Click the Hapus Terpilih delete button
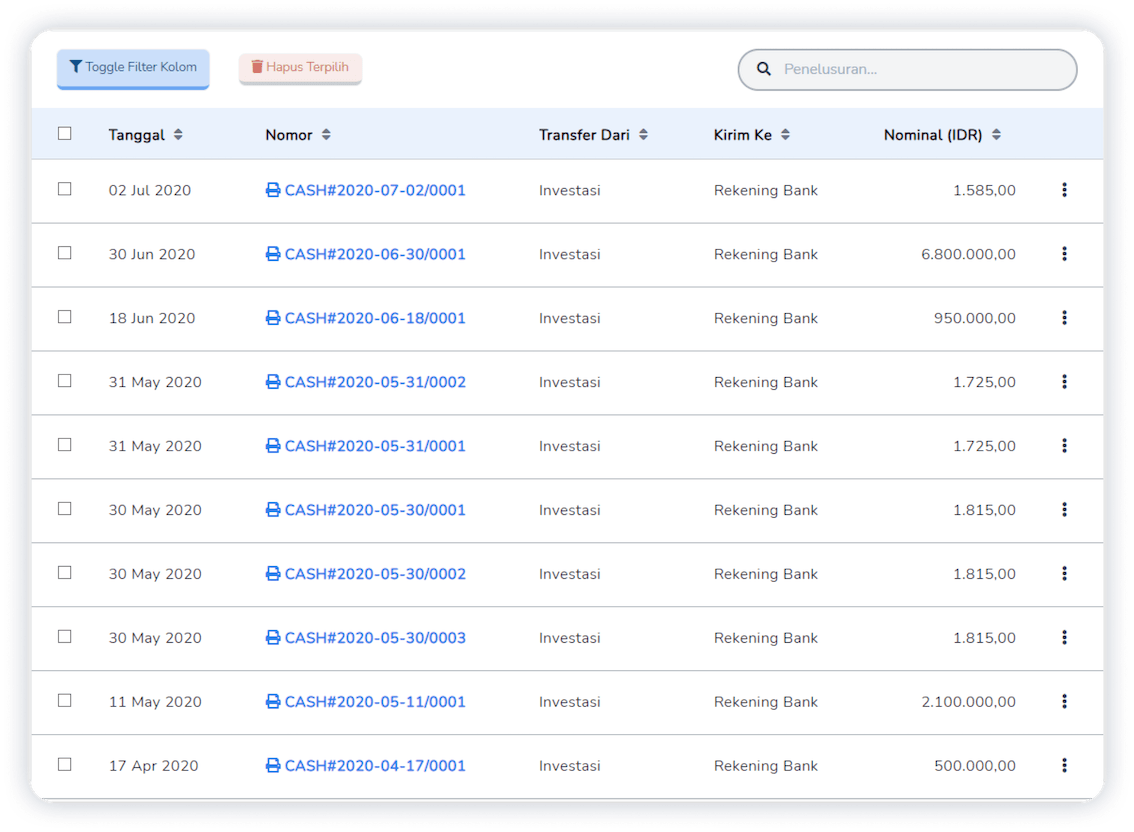The height and width of the screenshot is (832, 1134). [300, 68]
